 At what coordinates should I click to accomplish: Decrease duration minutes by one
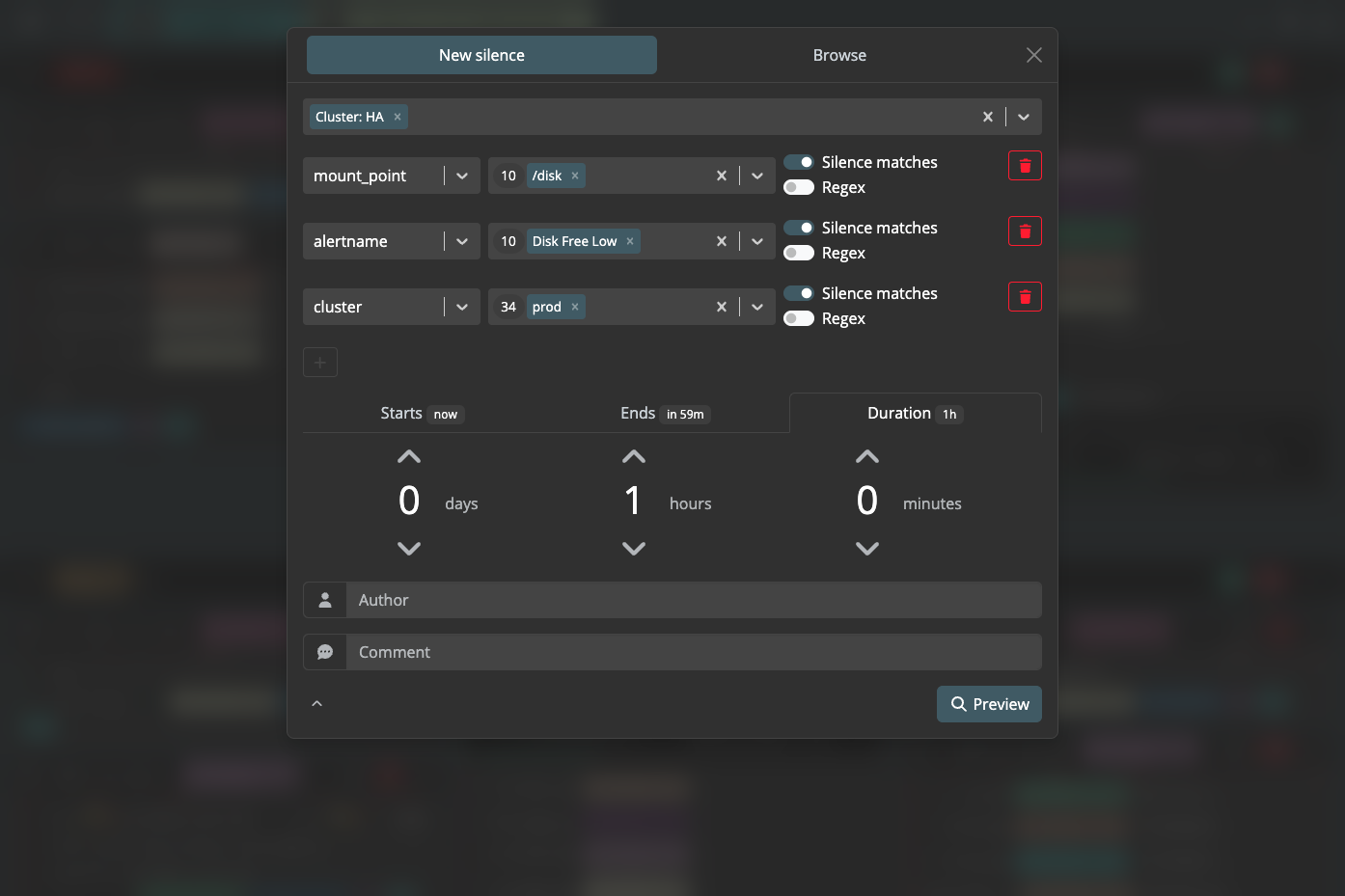(867, 548)
